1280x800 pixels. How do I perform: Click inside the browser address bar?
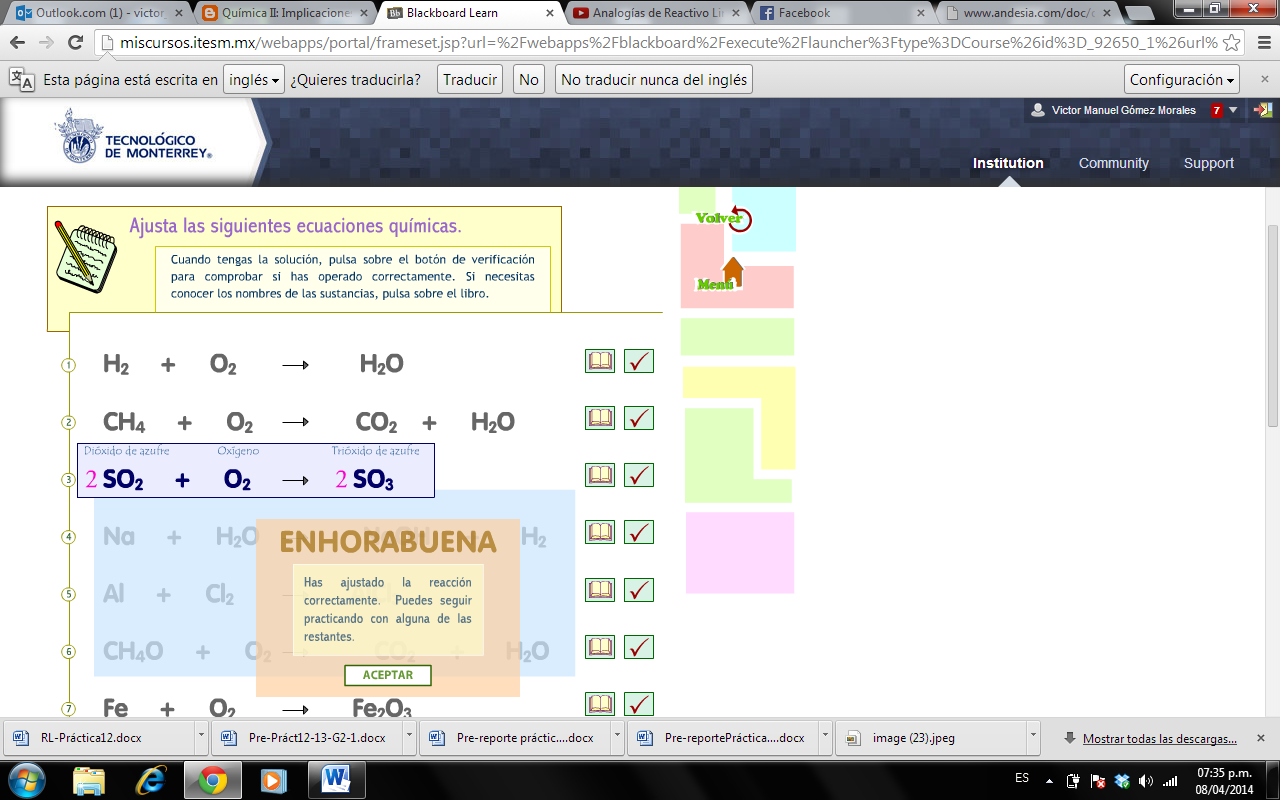600,45
